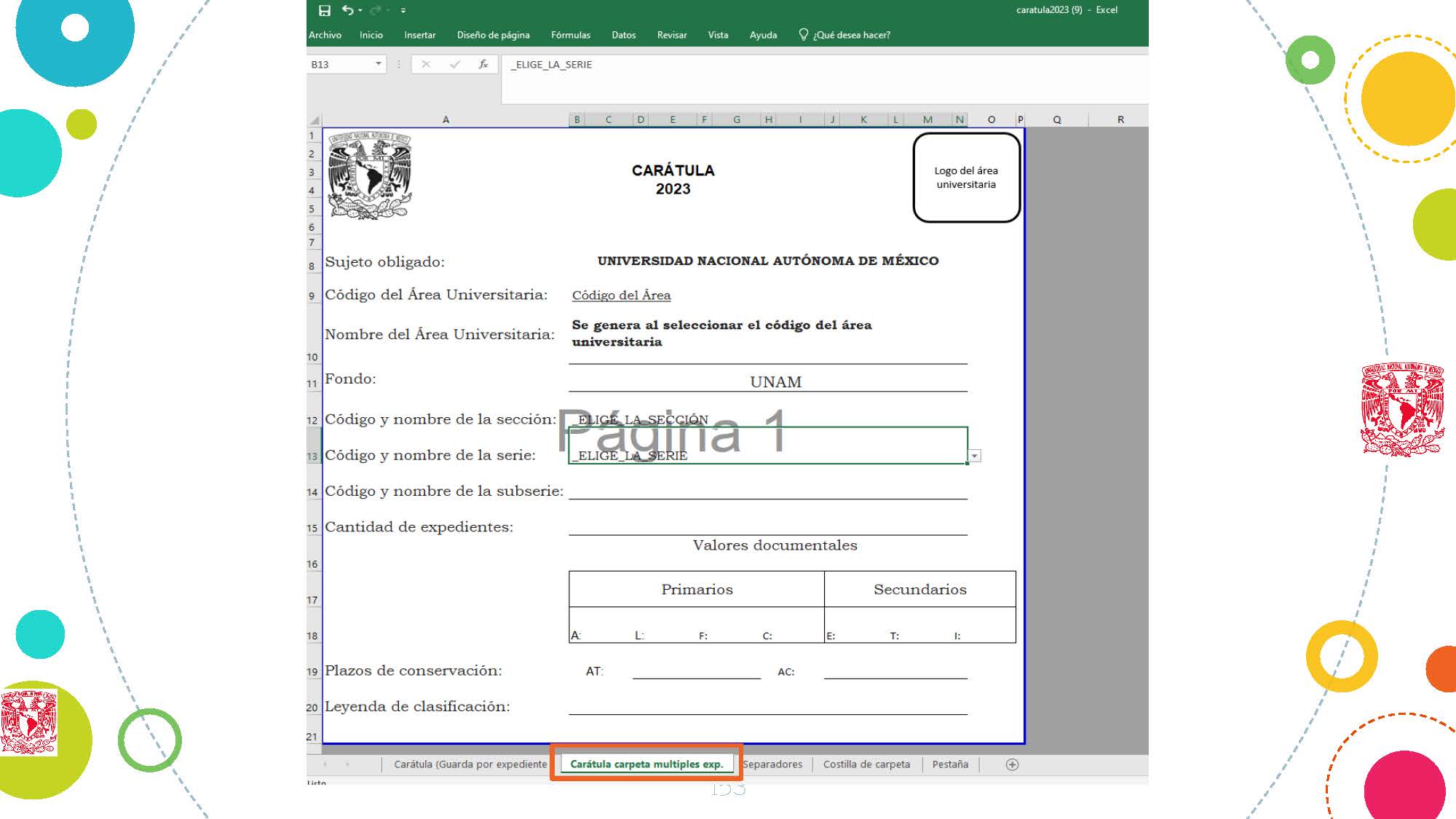Viewport: 1456px width, 819px height.
Task: Click the Name Box showing B13
Action: click(340, 65)
